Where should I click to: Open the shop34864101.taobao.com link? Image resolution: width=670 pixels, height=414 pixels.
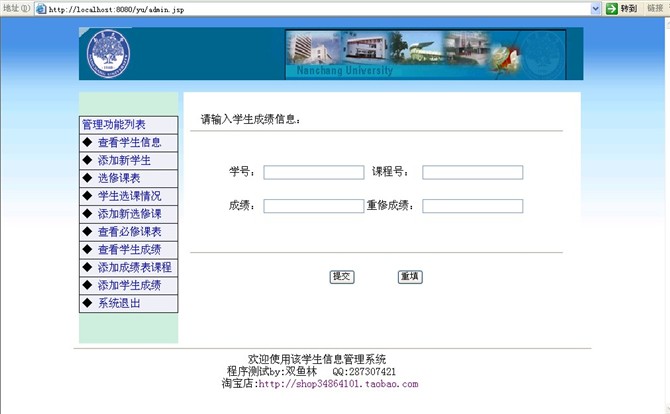click(338, 384)
